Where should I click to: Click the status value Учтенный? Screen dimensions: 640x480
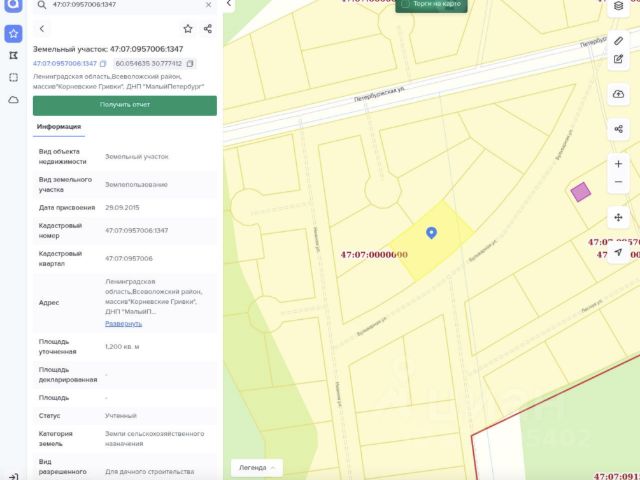pyautogui.click(x=121, y=416)
